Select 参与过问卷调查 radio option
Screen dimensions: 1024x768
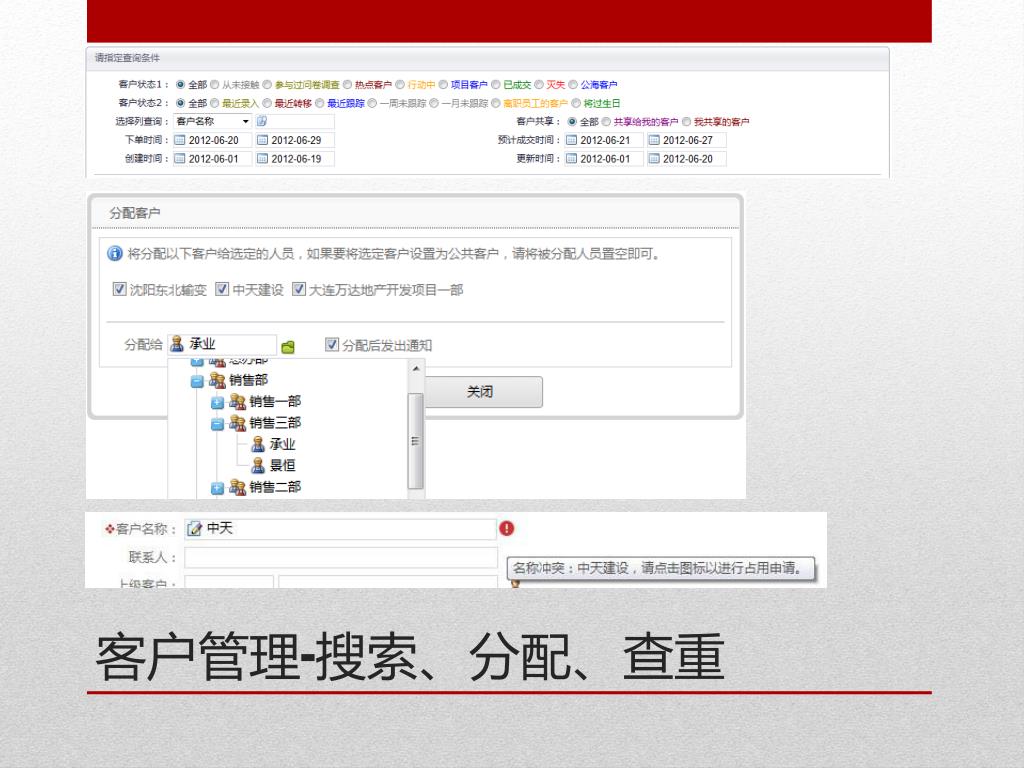click(267, 85)
